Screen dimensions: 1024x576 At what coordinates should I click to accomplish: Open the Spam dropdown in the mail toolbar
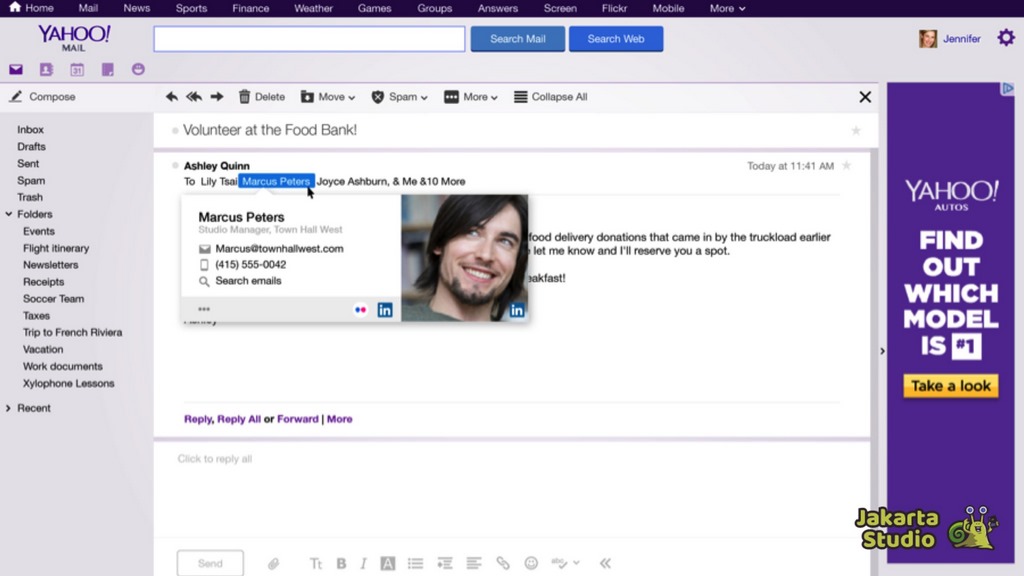coord(399,97)
